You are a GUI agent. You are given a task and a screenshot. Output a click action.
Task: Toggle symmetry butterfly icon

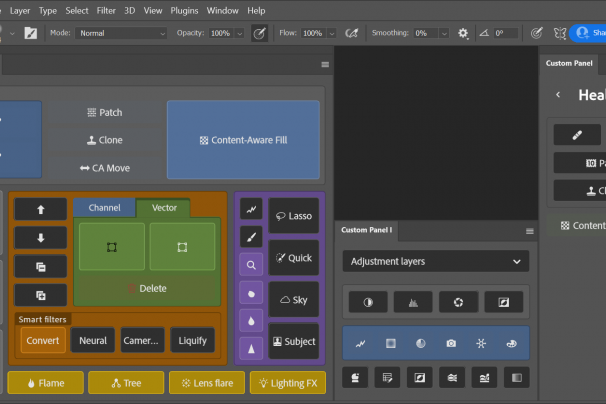tap(560, 33)
